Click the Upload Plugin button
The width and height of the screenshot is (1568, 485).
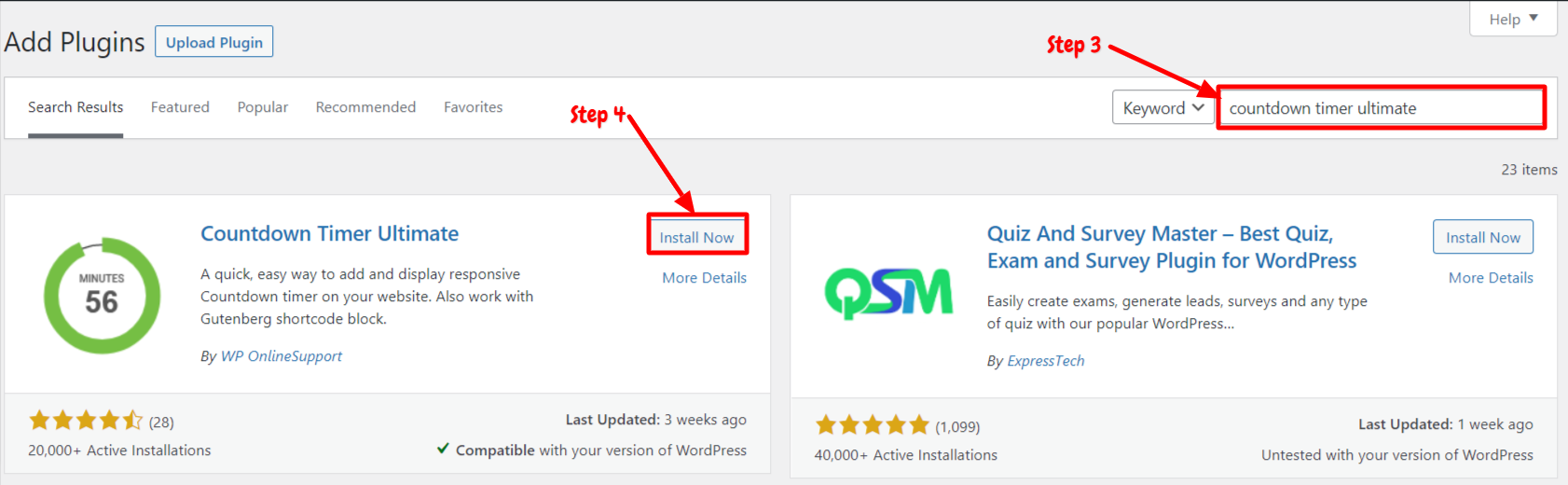click(213, 42)
